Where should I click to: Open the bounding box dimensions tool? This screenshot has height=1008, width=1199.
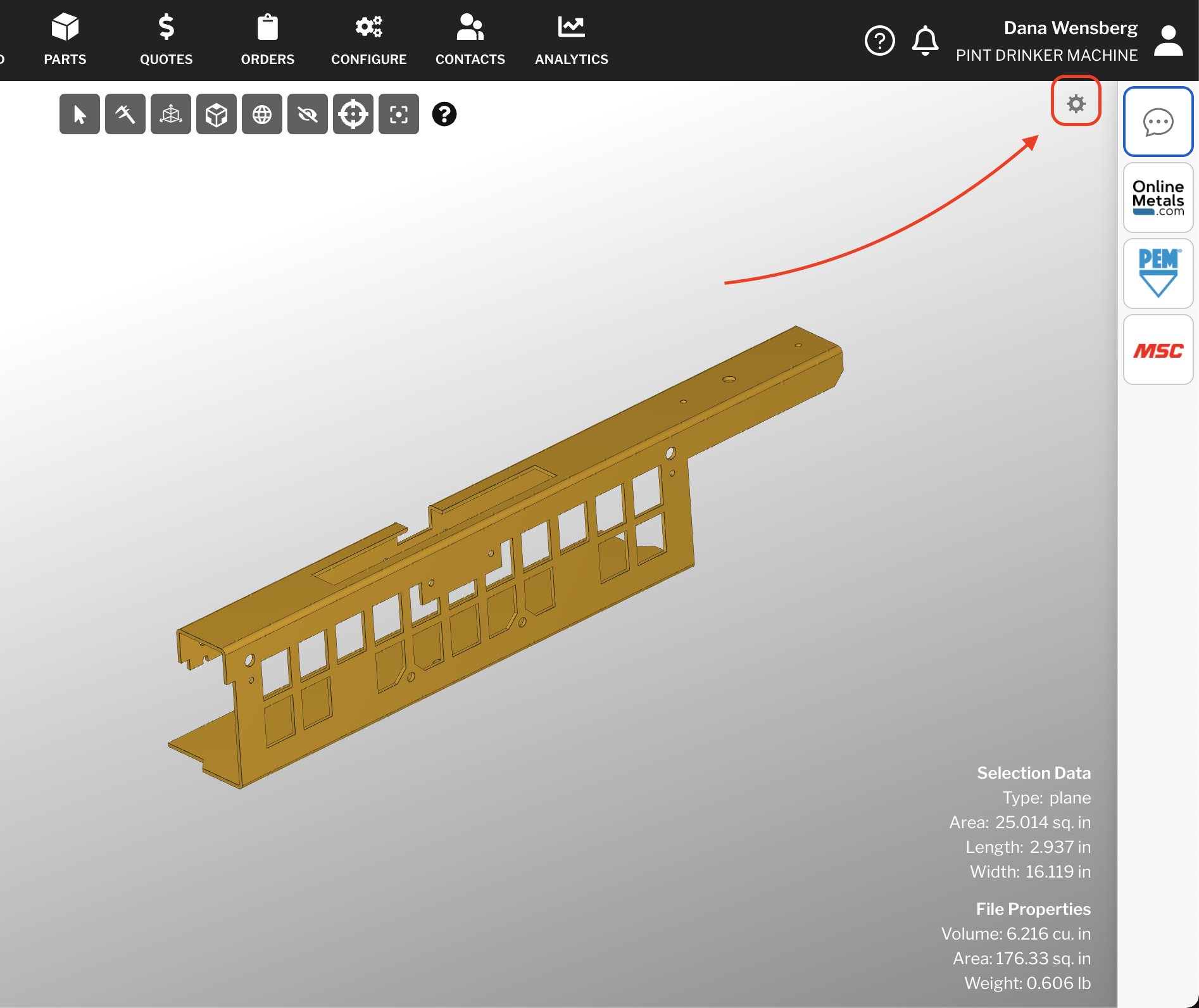(170, 114)
